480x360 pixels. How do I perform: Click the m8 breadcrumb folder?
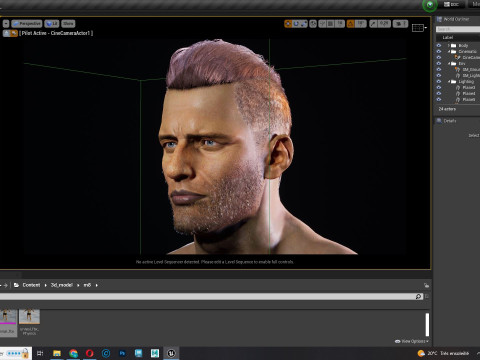click(87, 285)
